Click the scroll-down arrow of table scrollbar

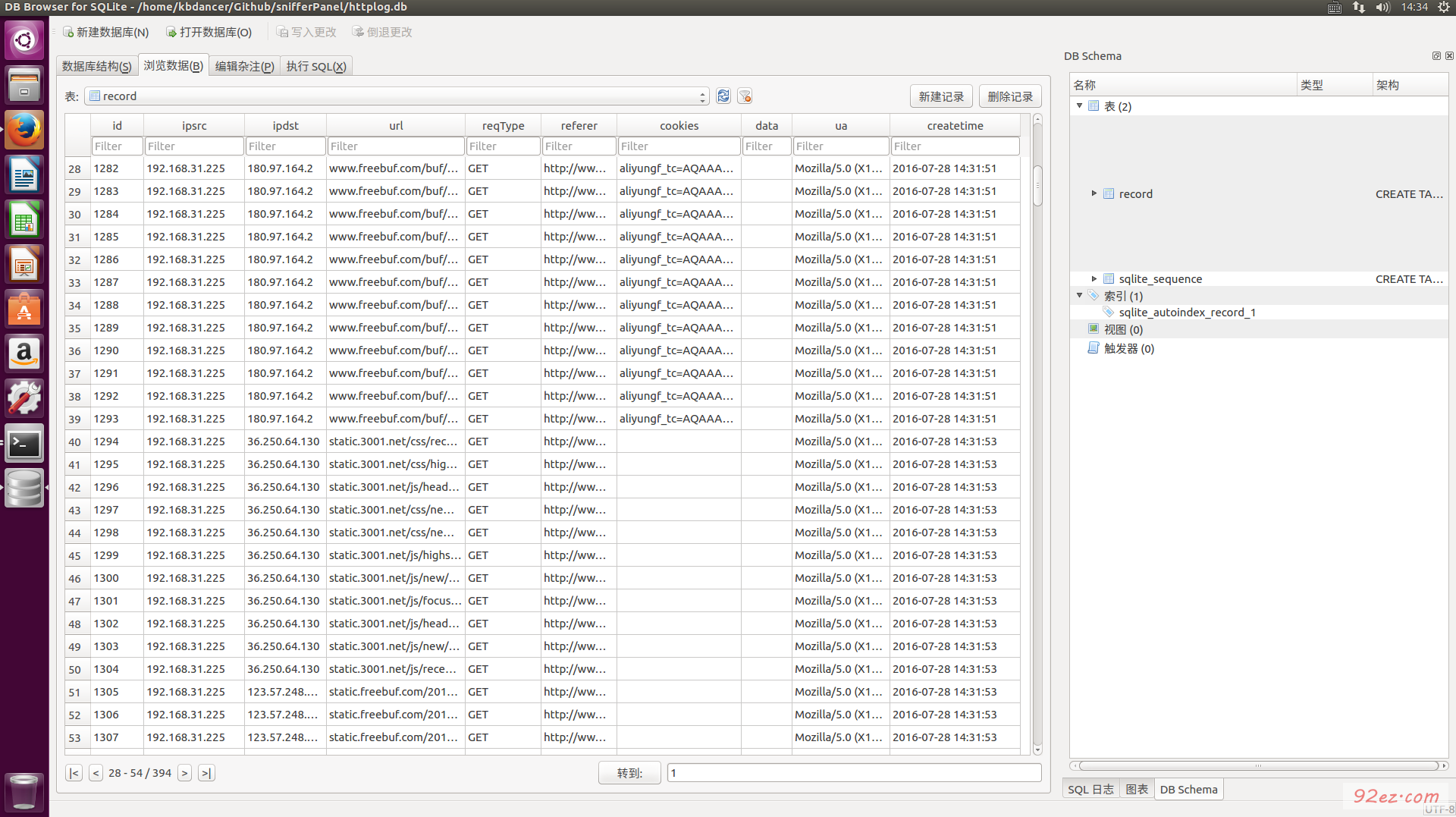tap(1037, 750)
